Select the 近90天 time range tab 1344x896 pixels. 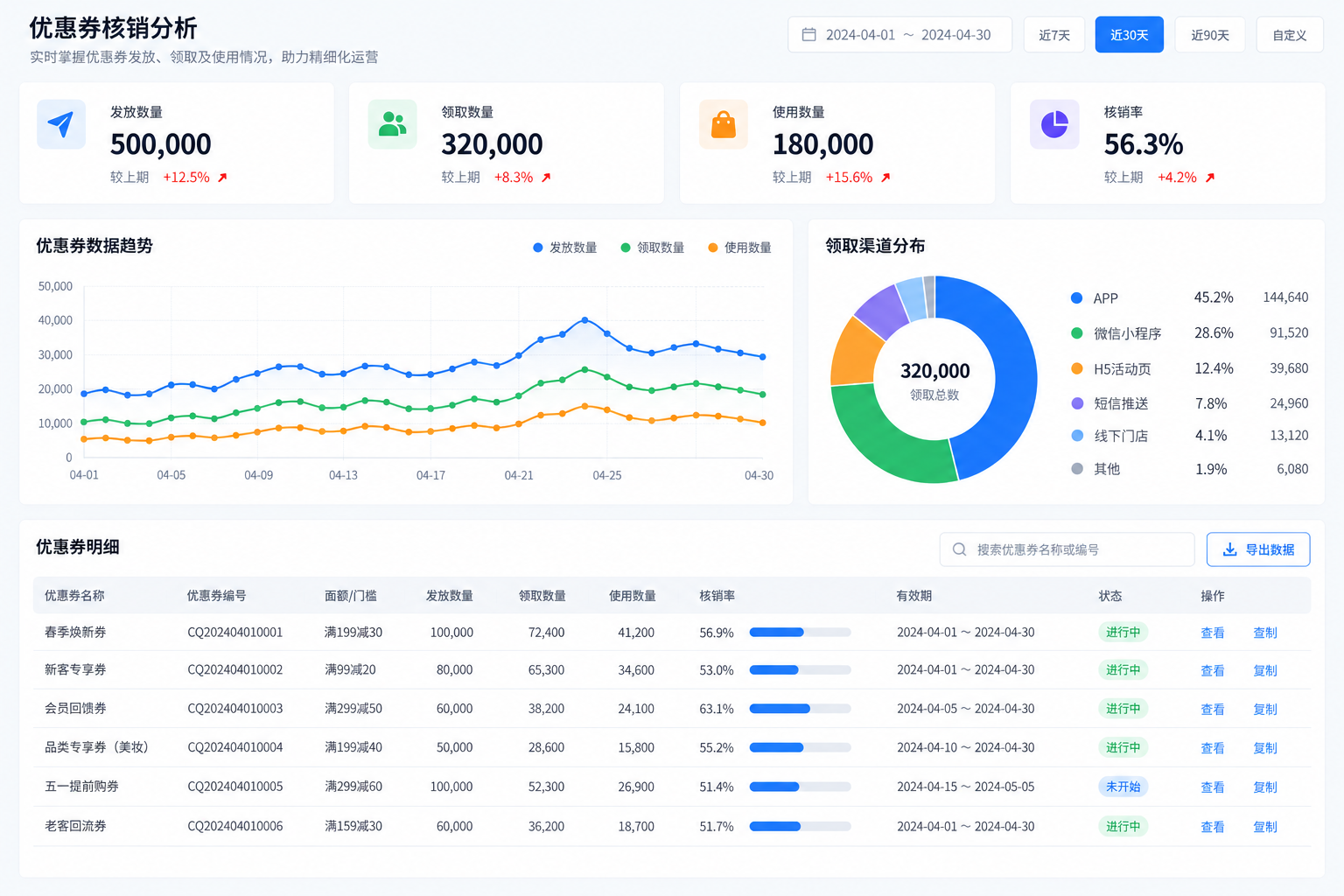click(1210, 35)
